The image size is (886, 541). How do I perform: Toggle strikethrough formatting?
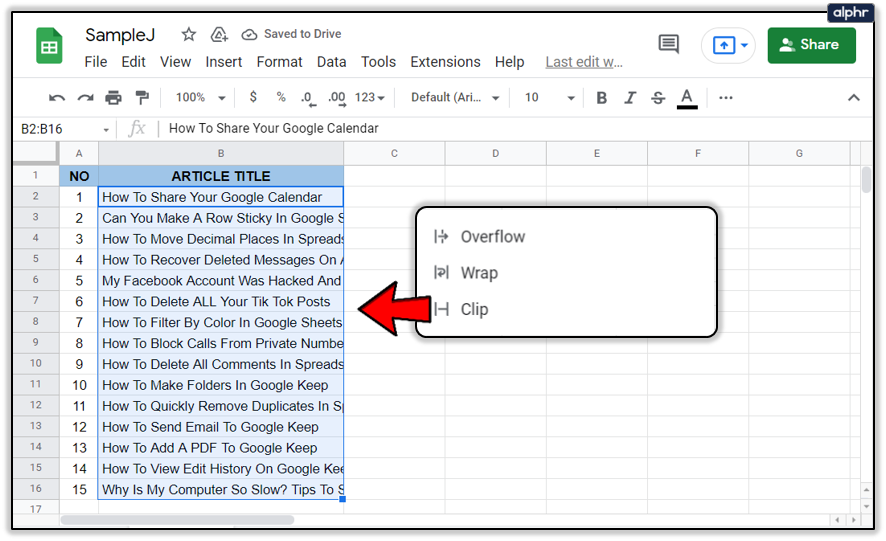click(658, 98)
